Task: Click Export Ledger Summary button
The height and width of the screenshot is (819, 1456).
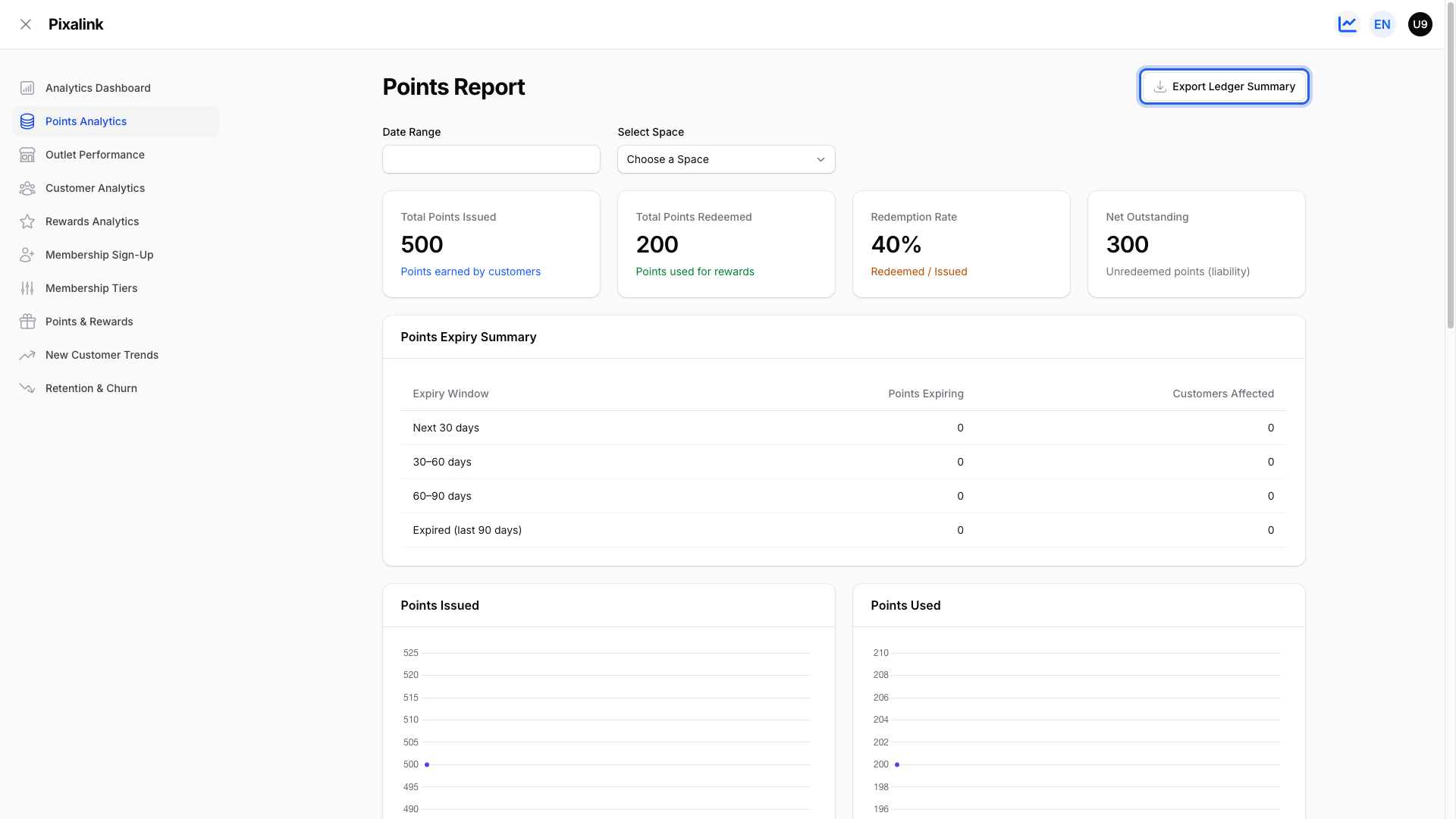Action: [x=1224, y=86]
